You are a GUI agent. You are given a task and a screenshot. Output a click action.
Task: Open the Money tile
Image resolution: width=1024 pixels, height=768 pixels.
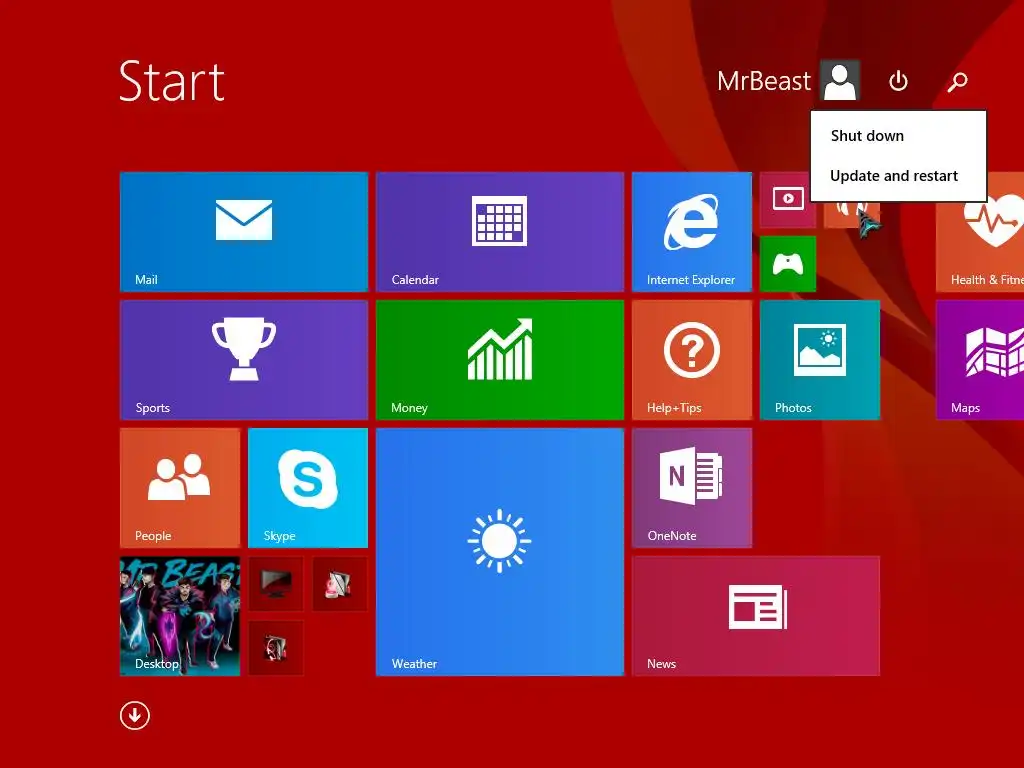[x=500, y=360]
